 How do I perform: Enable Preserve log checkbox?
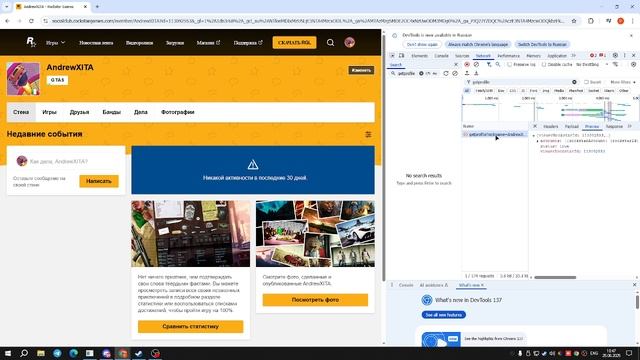(509, 64)
